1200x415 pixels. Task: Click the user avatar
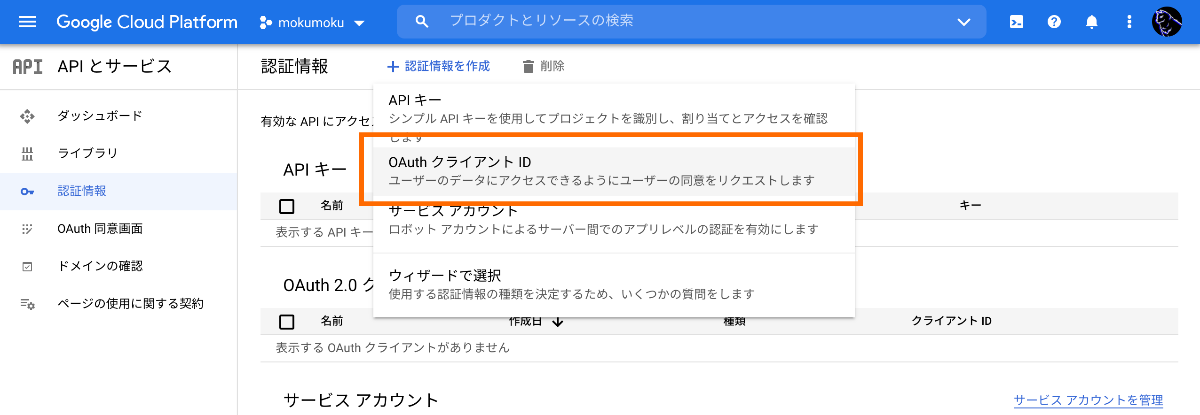[1168, 21]
